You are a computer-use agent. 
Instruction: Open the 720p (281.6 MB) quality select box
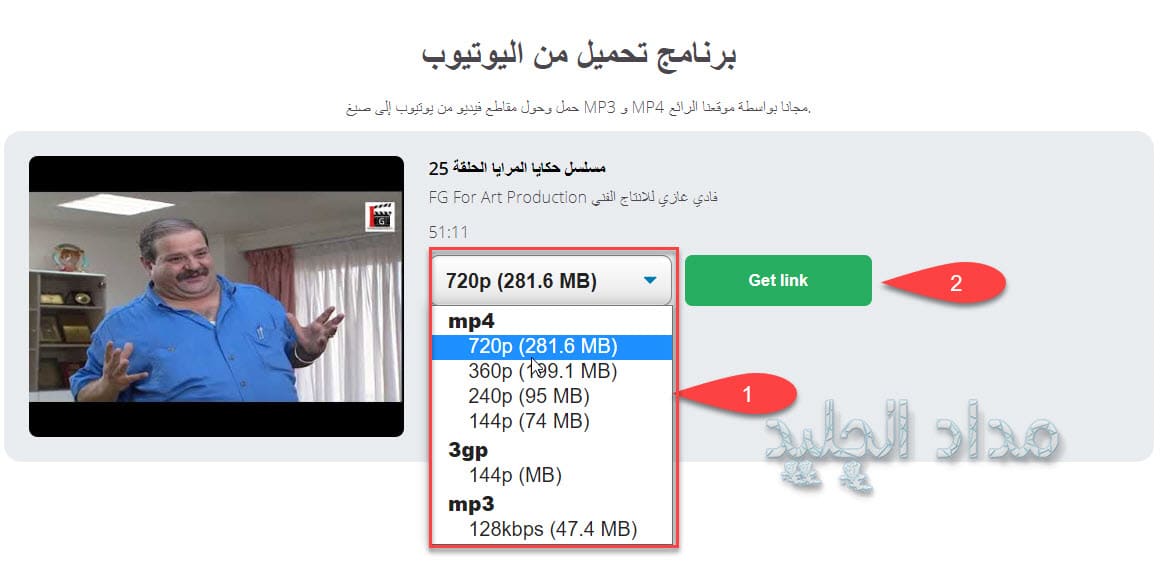click(x=551, y=280)
